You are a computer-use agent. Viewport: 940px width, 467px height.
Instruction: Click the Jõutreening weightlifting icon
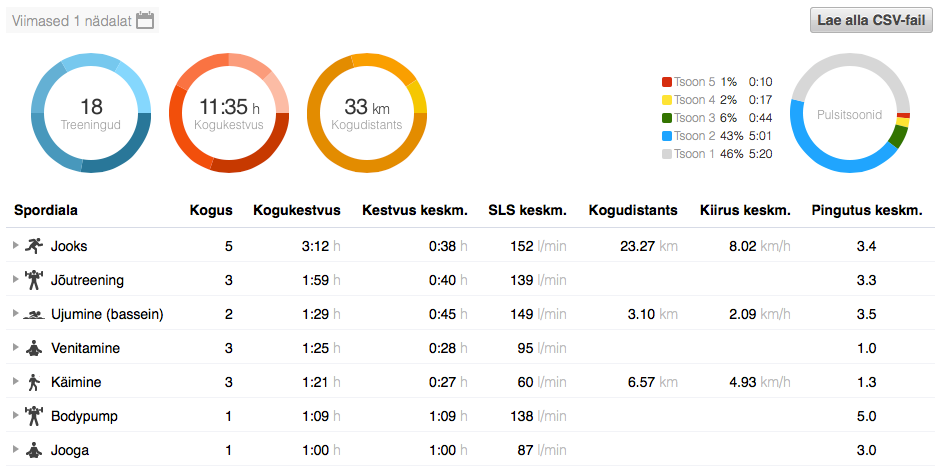coord(34,280)
